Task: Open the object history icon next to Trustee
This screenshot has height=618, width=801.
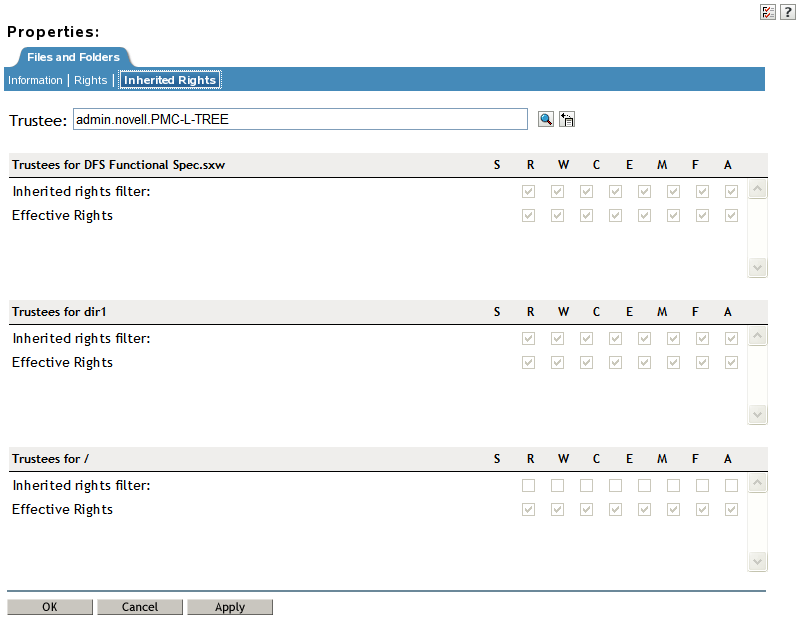Action: pyautogui.click(x=567, y=120)
